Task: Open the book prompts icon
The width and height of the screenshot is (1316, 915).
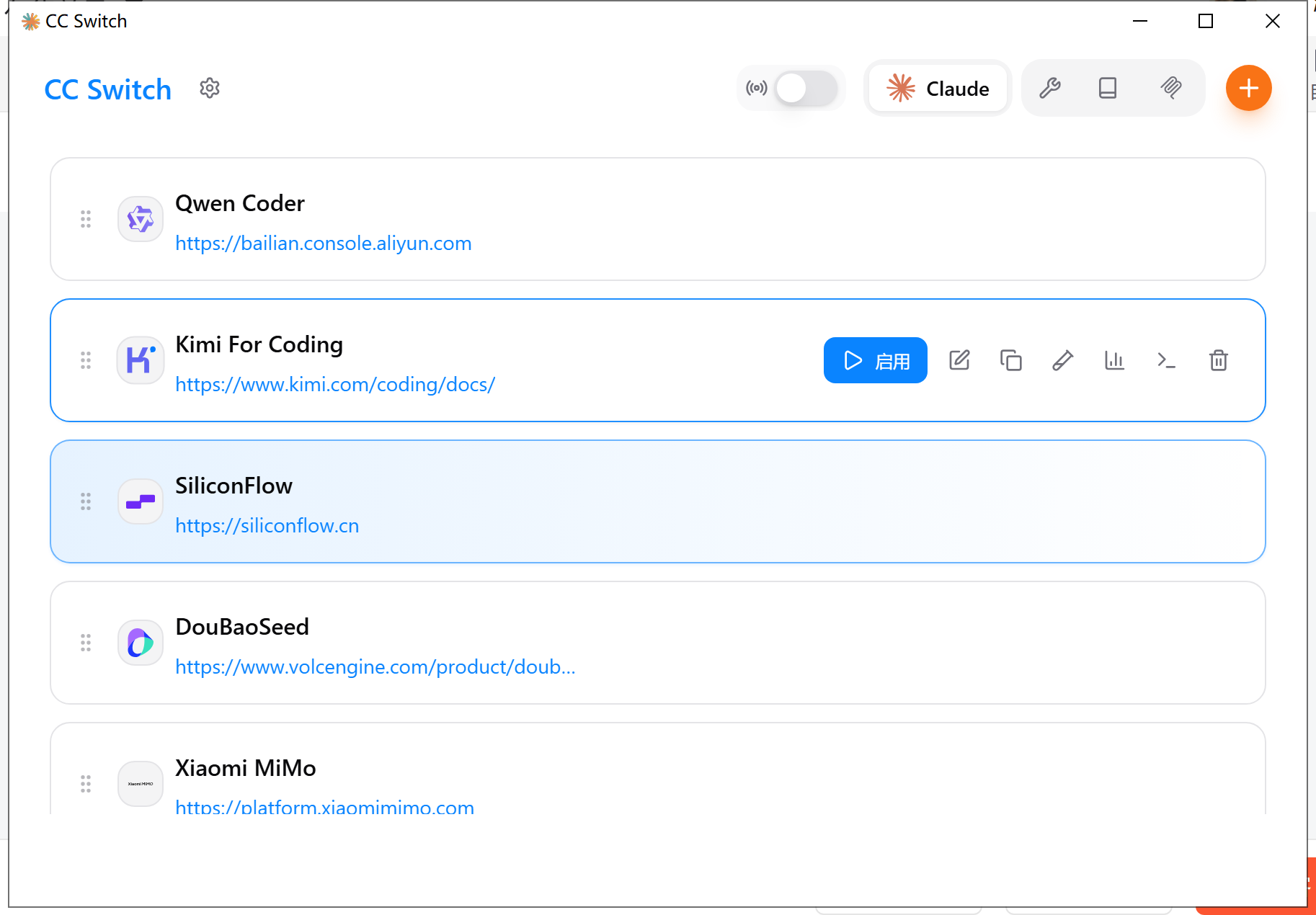Action: click(1108, 88)
